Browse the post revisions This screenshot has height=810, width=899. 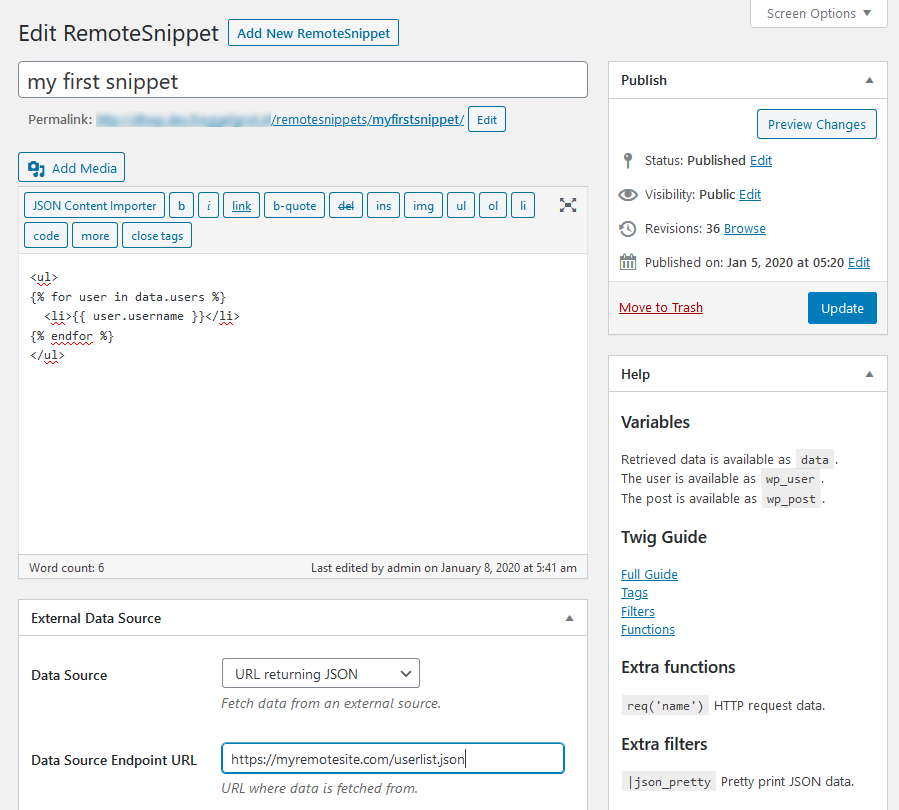pyautogui.click(x=744, y=229)
